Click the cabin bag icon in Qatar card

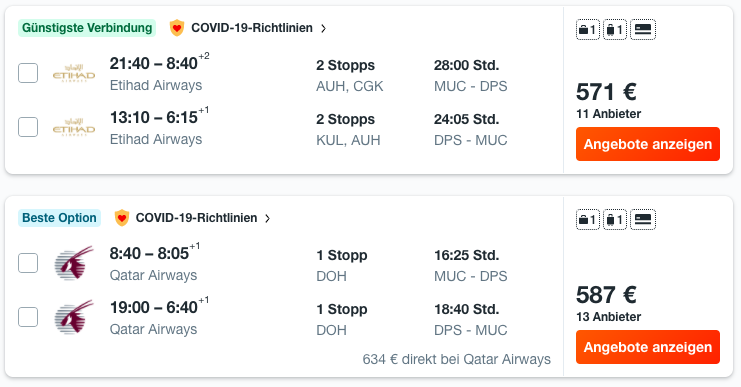click(x=587, y=220)
